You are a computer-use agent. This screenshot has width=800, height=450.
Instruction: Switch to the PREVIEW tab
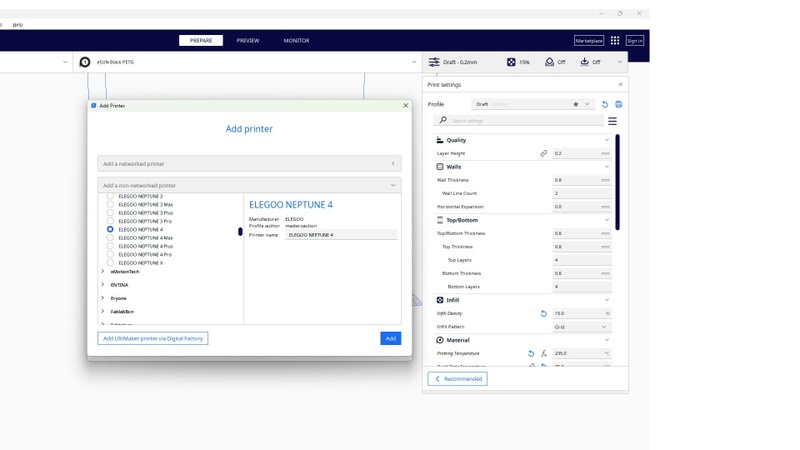pos(248,40)
